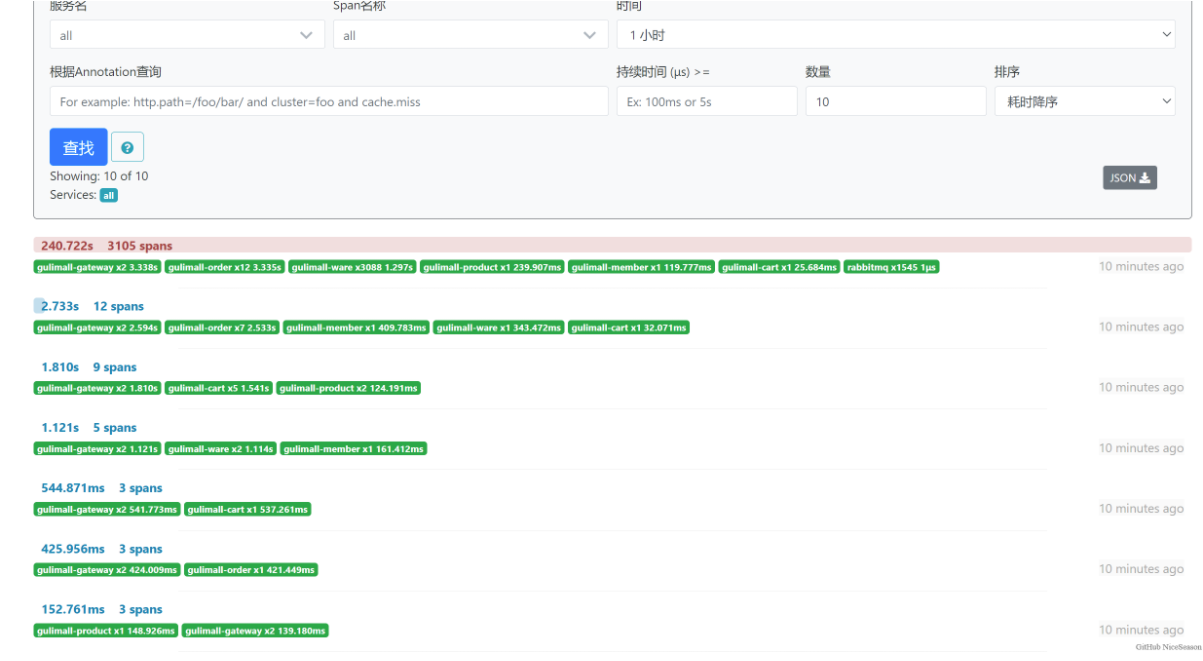This screenshot has height=661, width=1203.
Task: Click the gulimall-product x1 148.926ms tag
Action: point(106,630)
